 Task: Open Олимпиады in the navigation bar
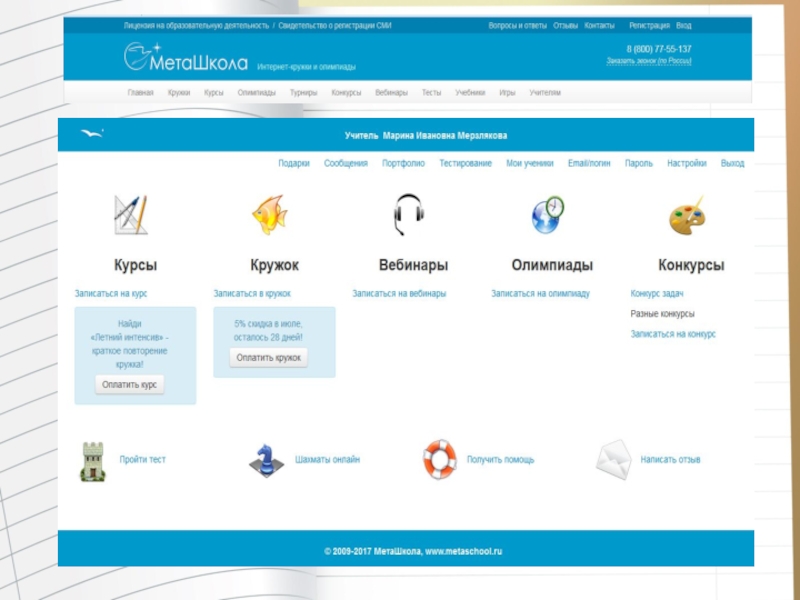(x=257, y=93)
